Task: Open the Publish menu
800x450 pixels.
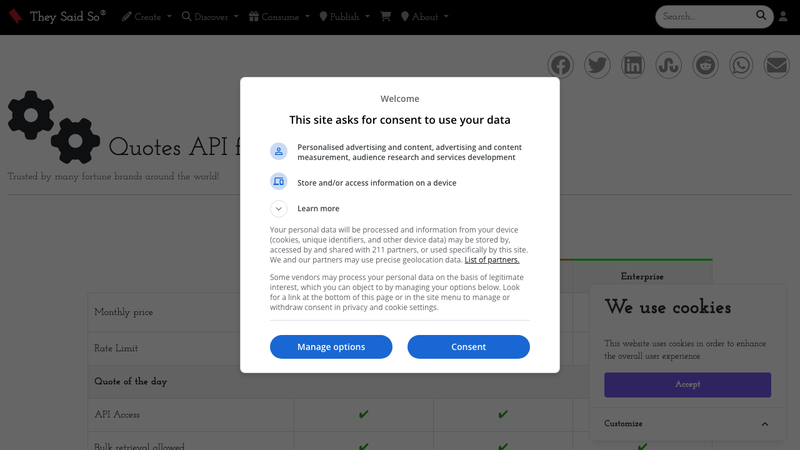Action: [x=344, y=17]
